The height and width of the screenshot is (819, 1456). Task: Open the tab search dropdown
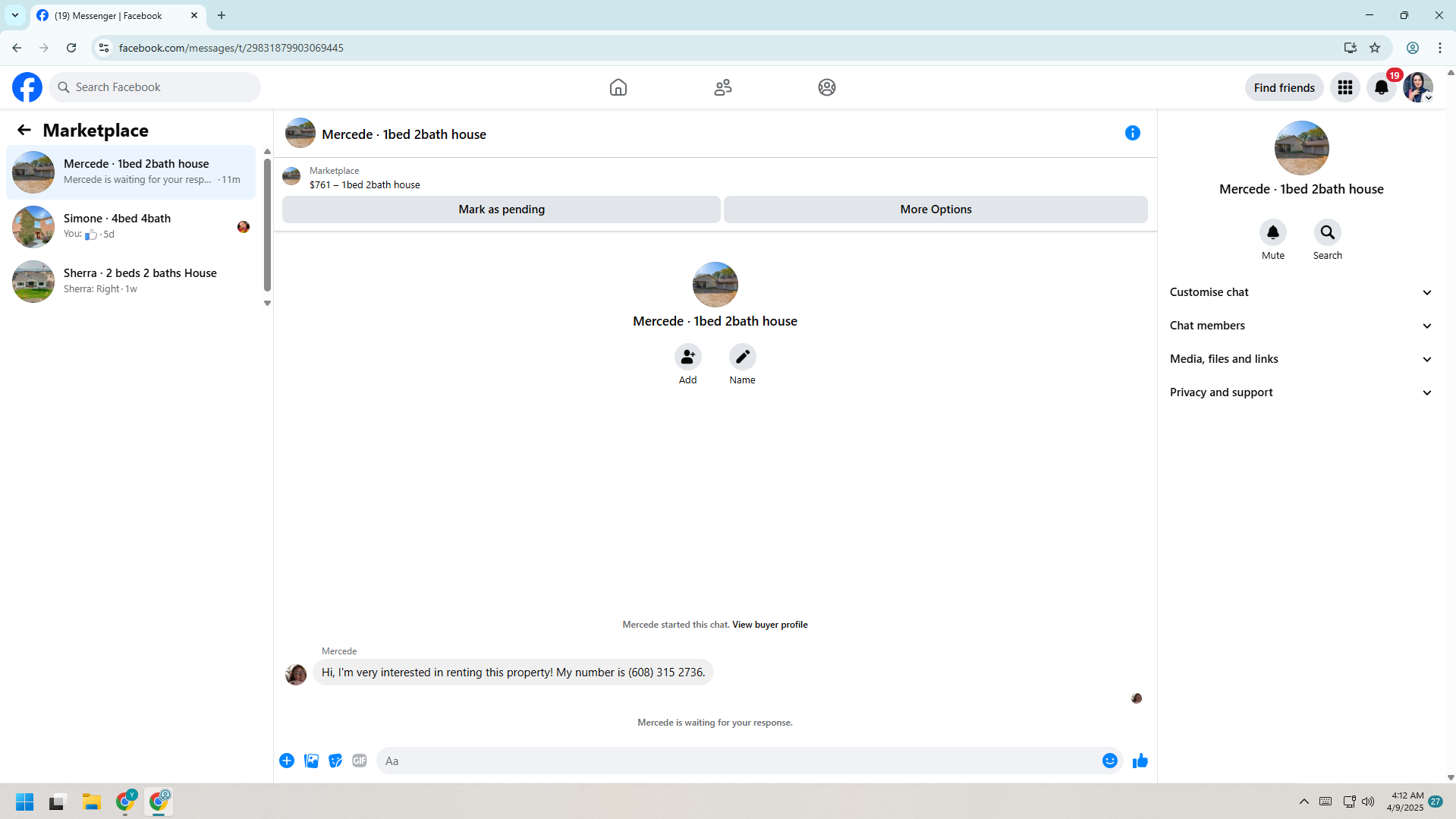click(x=15, y=15)
